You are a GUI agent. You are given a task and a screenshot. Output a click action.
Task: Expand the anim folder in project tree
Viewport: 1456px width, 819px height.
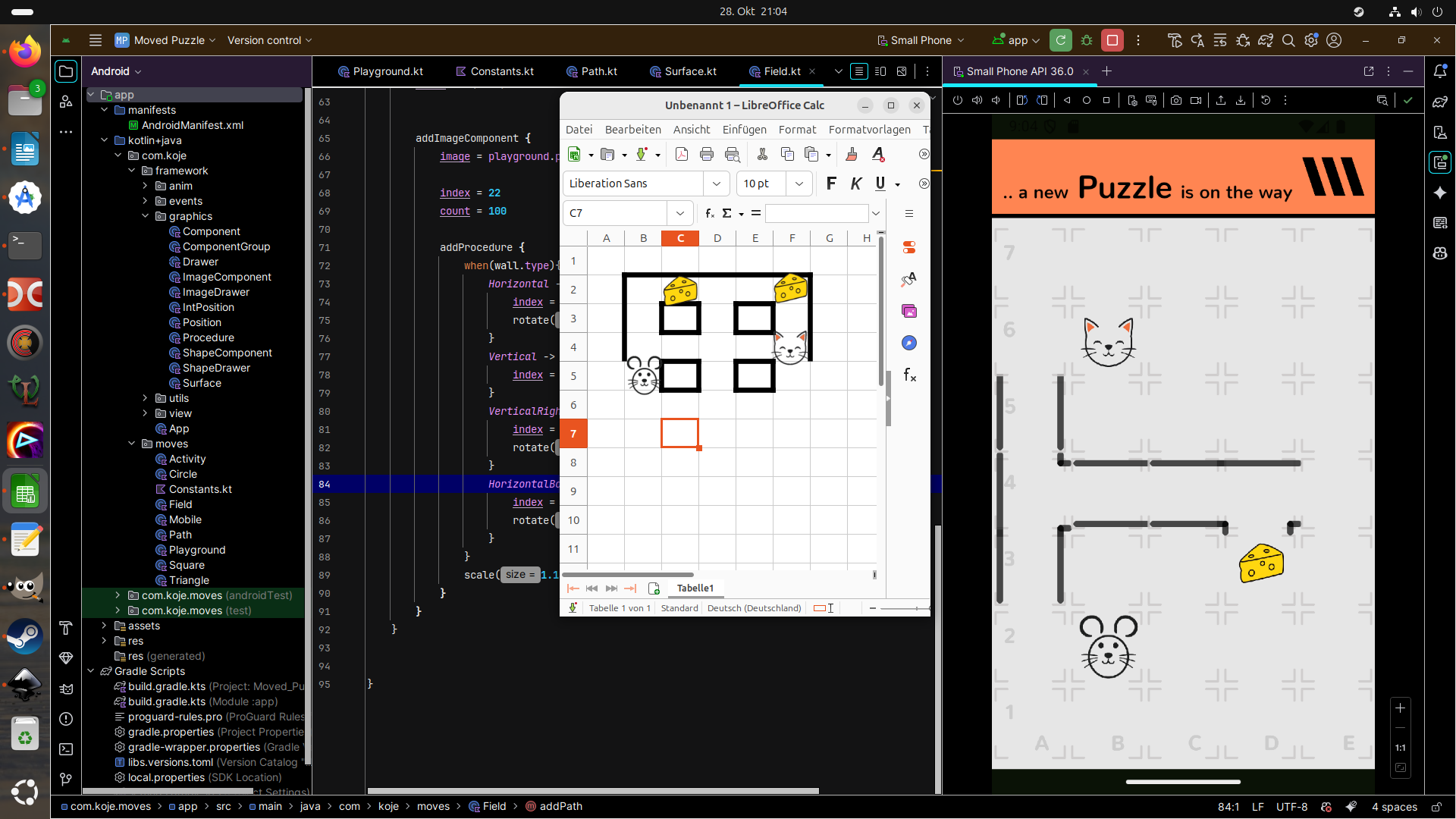pyautogui.click(x=146, y=186)
